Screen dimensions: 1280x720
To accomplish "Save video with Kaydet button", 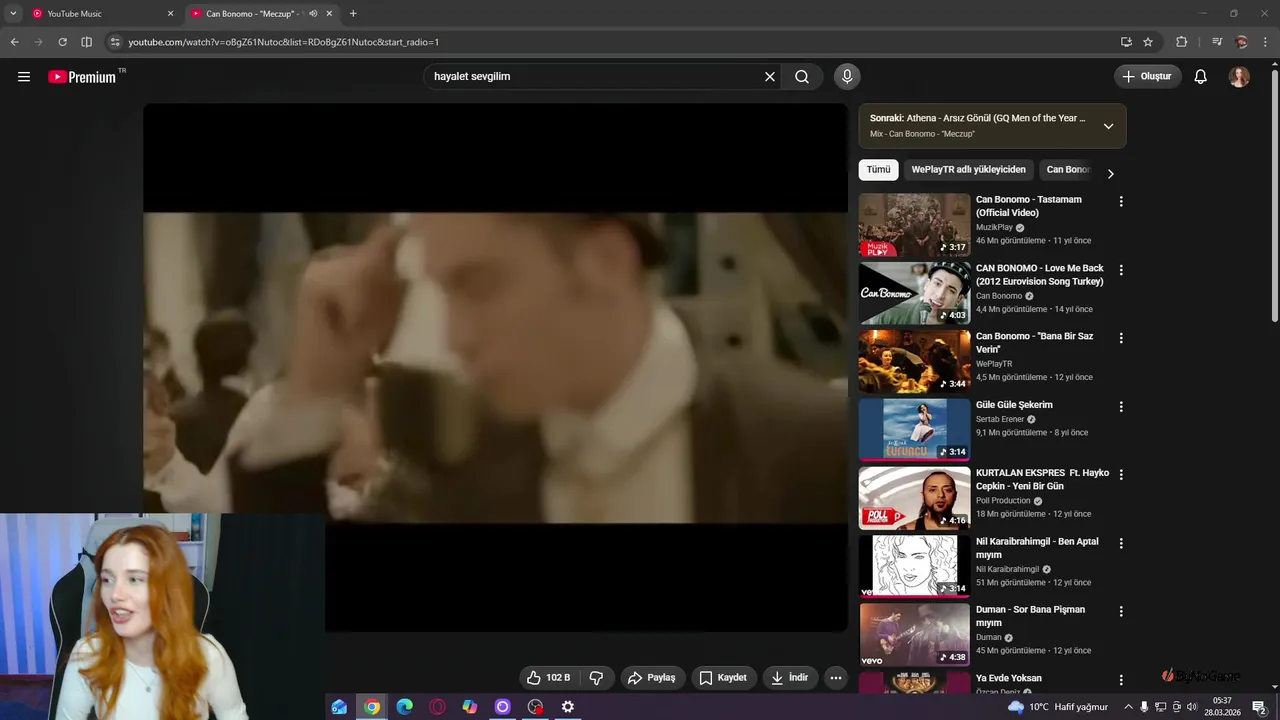I will 723,678.
